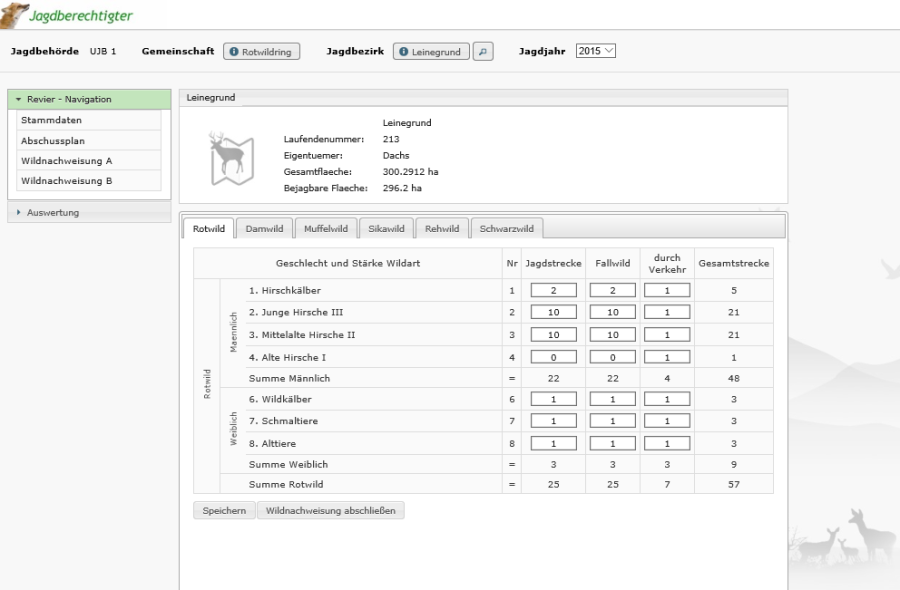Image resolution: width=900 pixels, height=590 pixels.
Task: Click Fallwild field for Alte Hirsche I
Action: pyautogui.click(x=612, y=356)
